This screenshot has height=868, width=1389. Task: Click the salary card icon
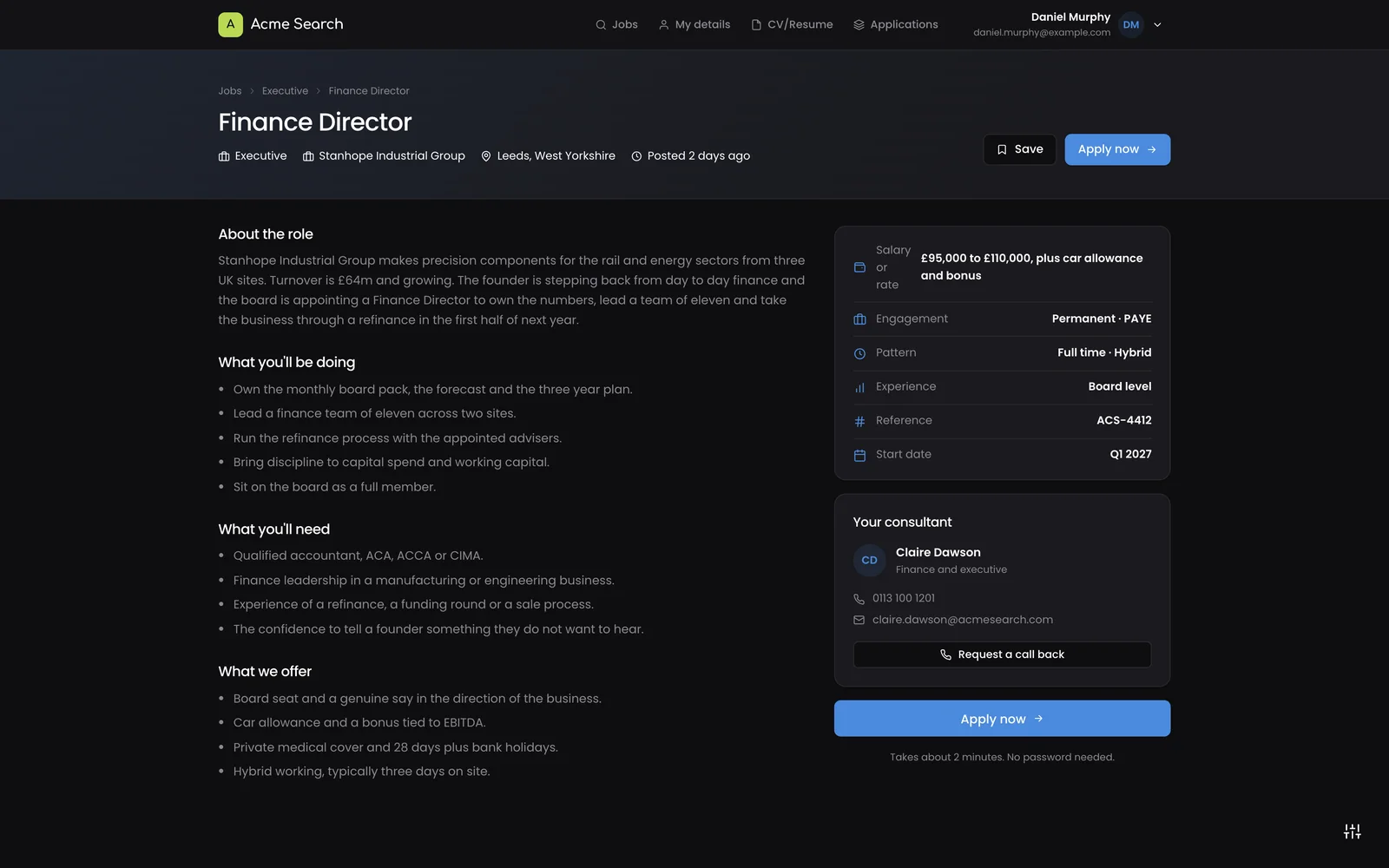coord(859,267)
